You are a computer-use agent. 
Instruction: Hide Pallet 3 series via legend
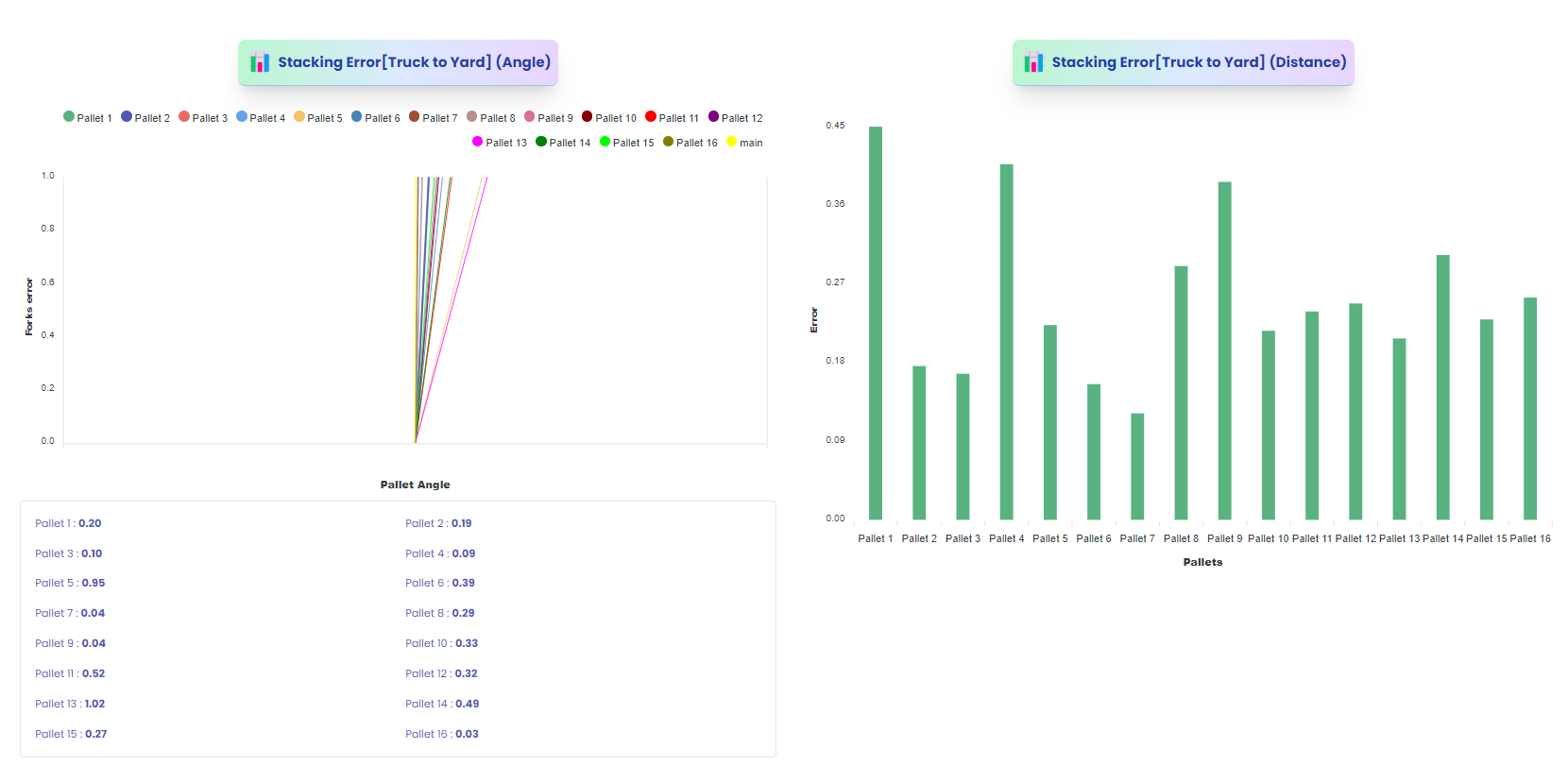point(203,118)
